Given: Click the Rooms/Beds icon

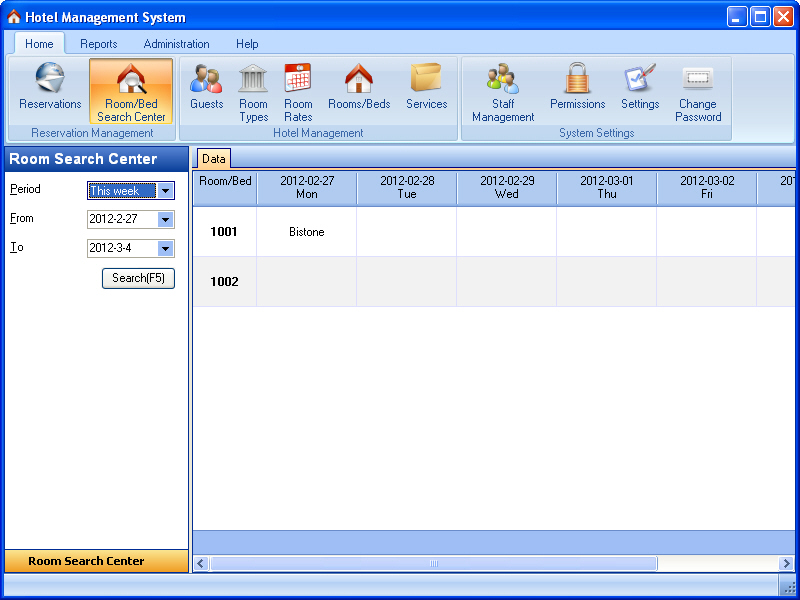Looking at the screenshot, I should click(x=358, y=88).
